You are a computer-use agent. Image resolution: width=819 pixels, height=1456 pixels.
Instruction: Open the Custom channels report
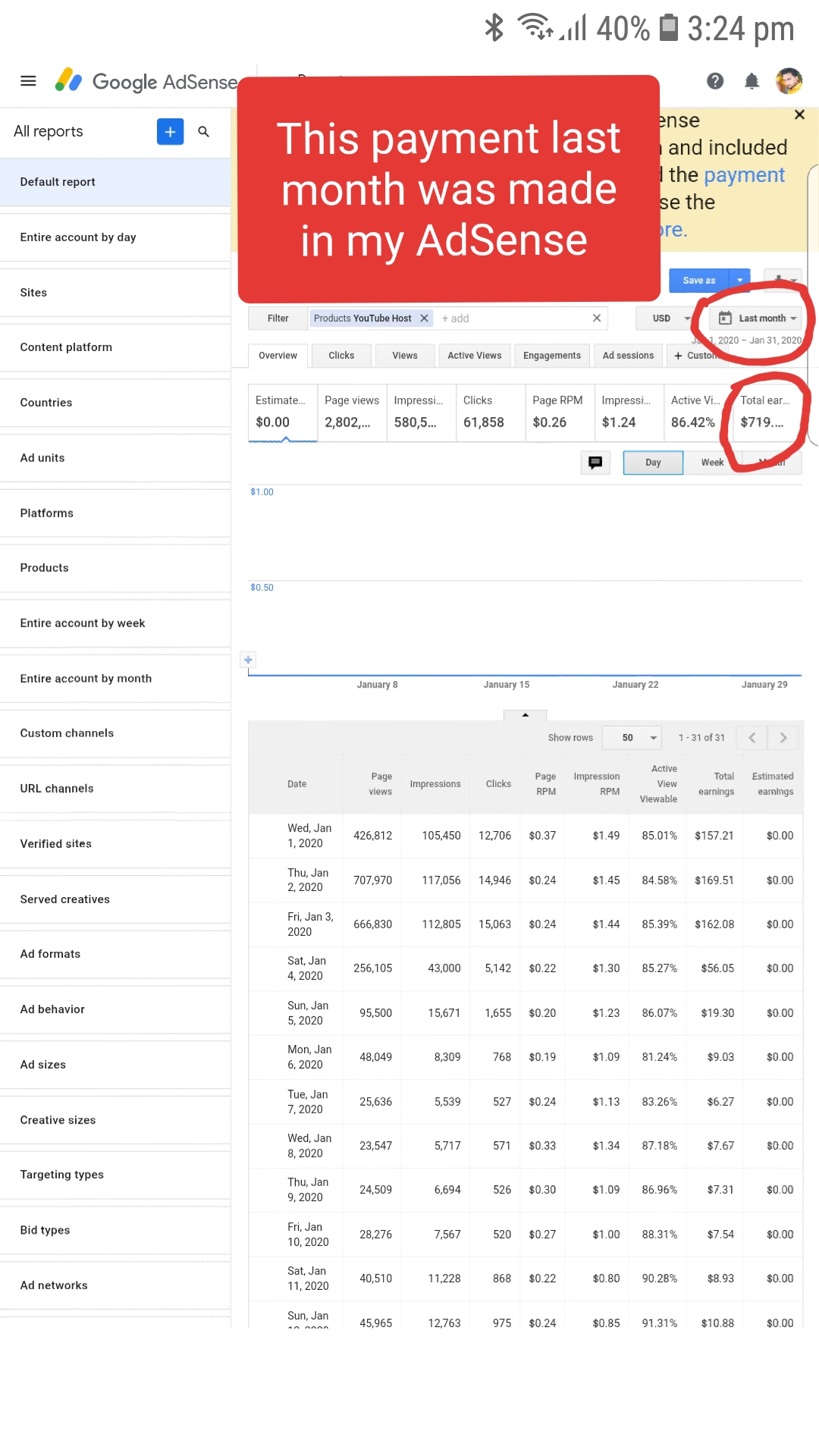click(x=115, y=733)
